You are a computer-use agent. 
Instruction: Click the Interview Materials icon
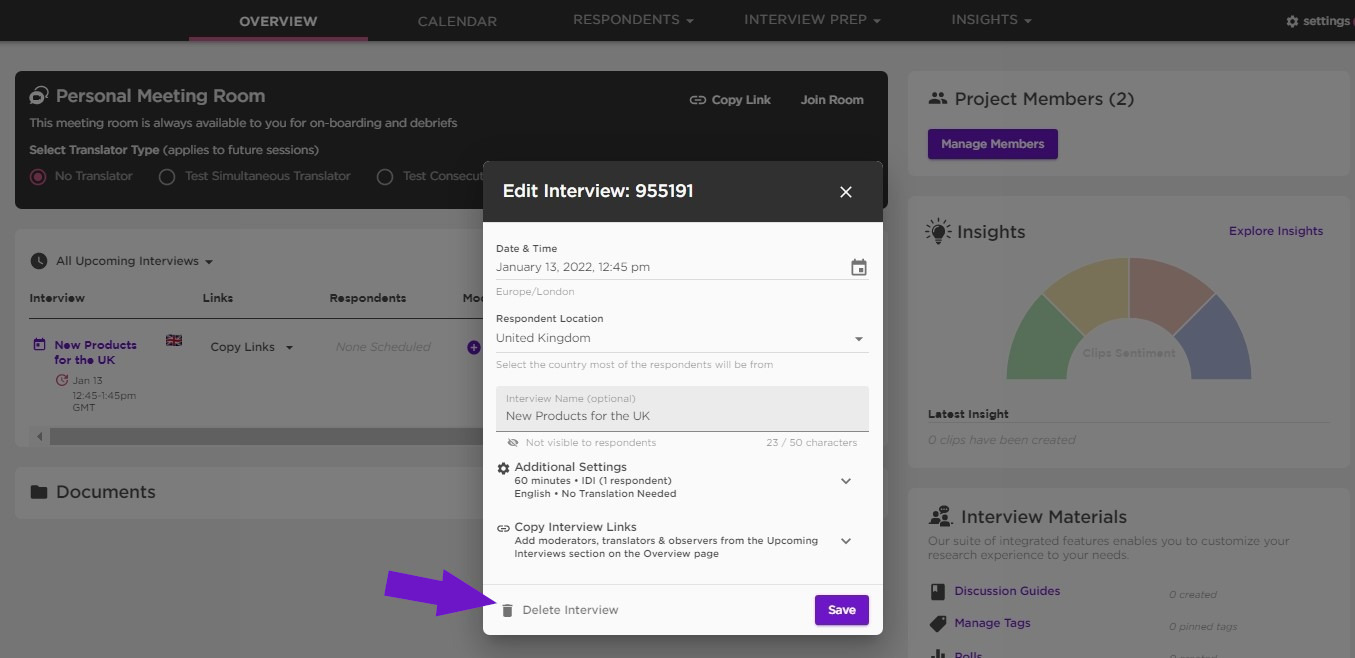[940, 517]
